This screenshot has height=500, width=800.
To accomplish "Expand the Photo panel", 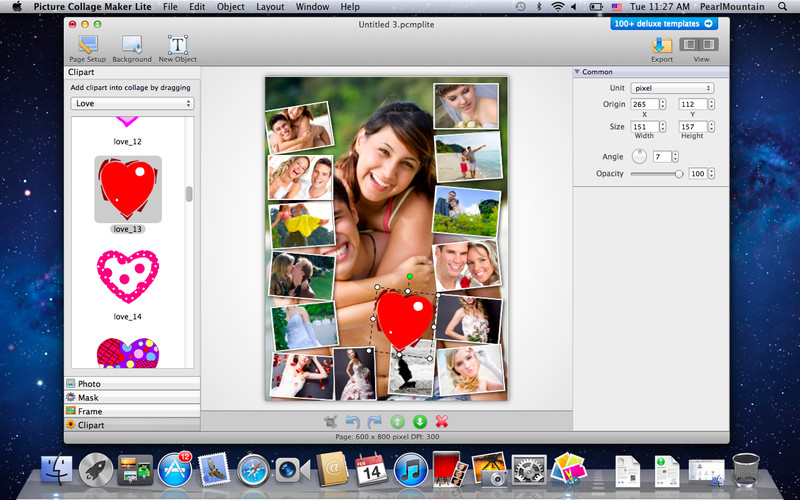I will pyautogui.click(x=132, y=384).
